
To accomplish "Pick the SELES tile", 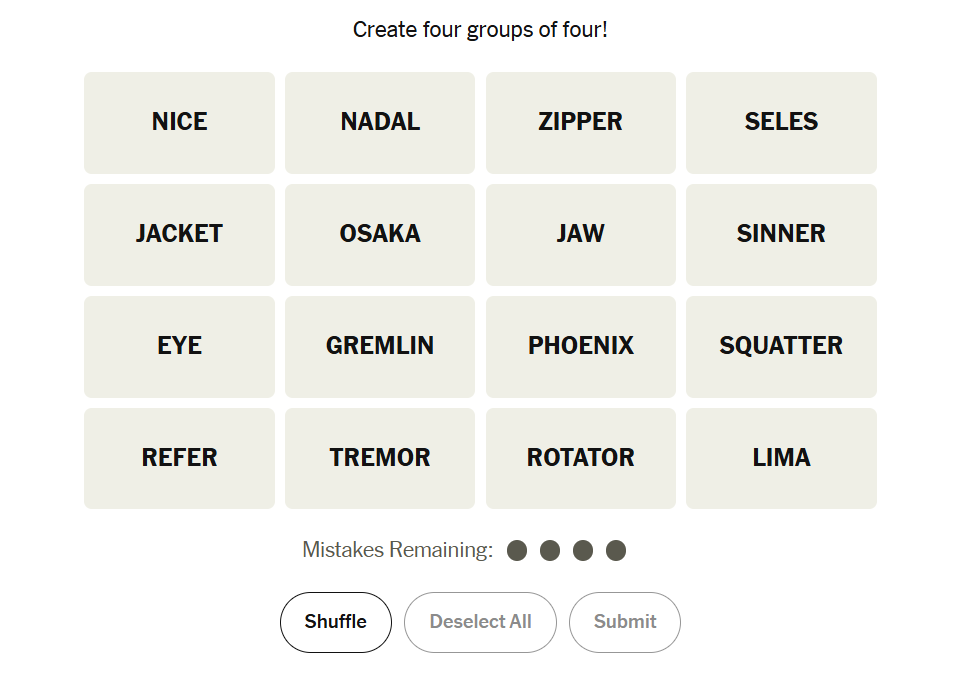I will 781,122.
